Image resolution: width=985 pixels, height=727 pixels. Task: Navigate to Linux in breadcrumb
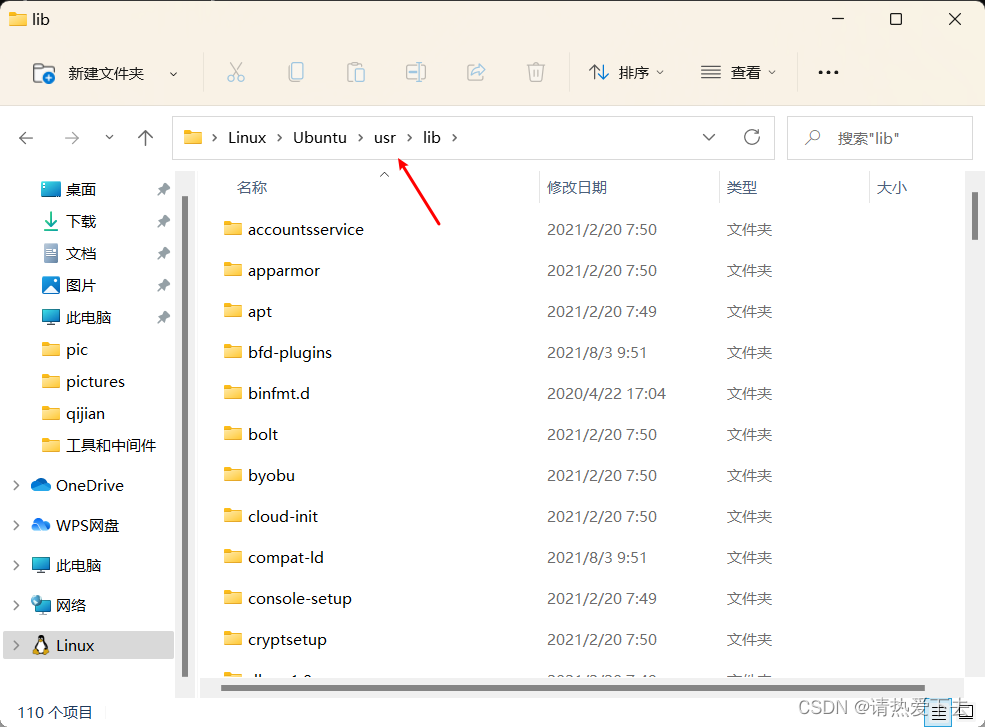pyautogui.click(x=247, y=138)
